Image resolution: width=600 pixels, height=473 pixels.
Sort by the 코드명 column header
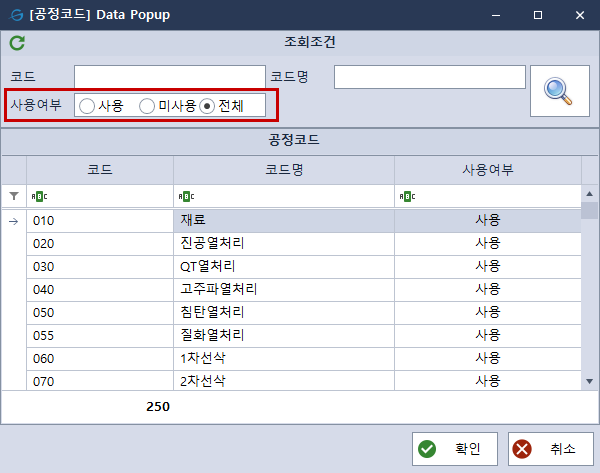click(284, 169)
